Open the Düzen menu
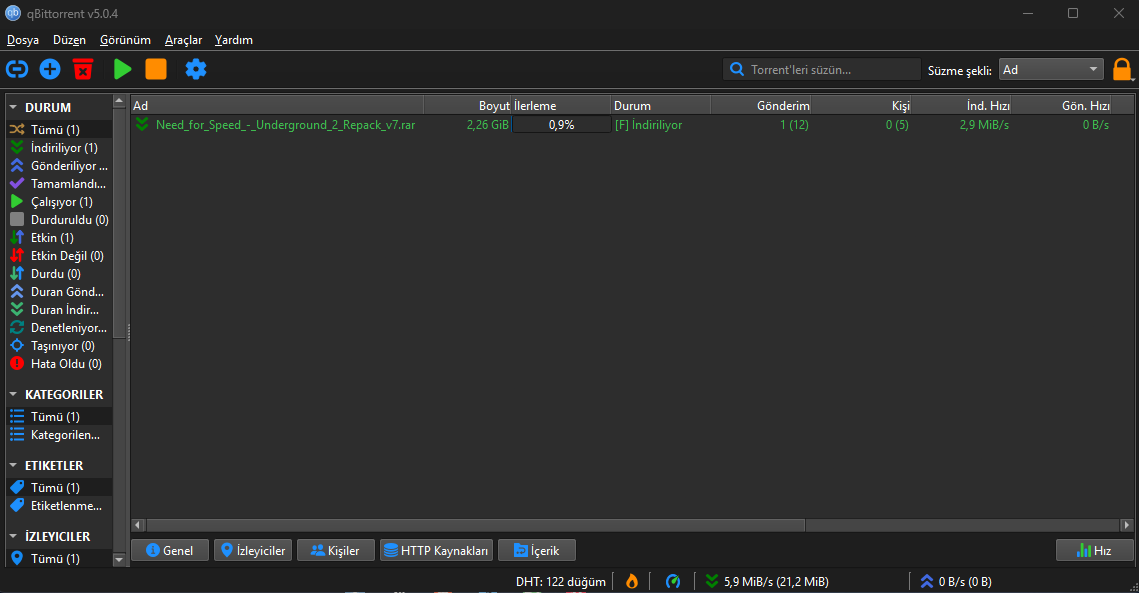Image resolution: width=1139 pixels, height=593 pixels. [69, 40]
